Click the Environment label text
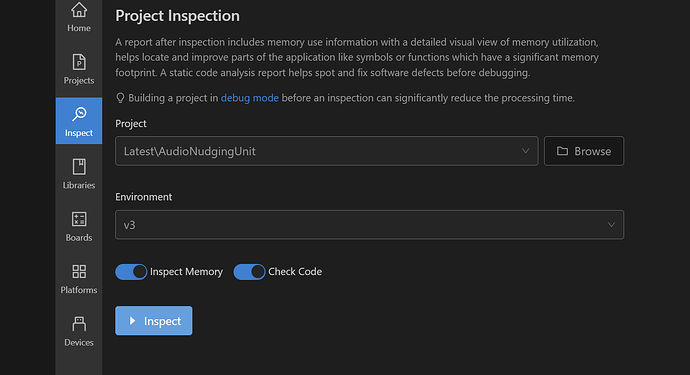The width and height of the screenshot is (690, 375). [143, 197]
